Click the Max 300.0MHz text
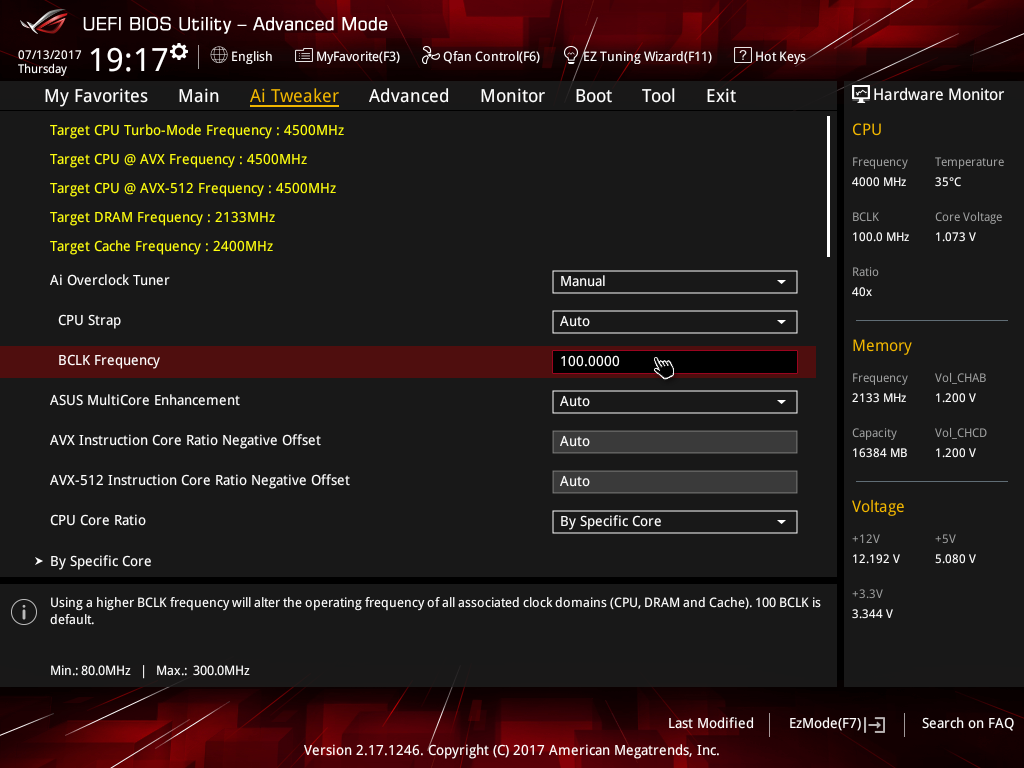1024x768 pixels. (x=202, y=671)
